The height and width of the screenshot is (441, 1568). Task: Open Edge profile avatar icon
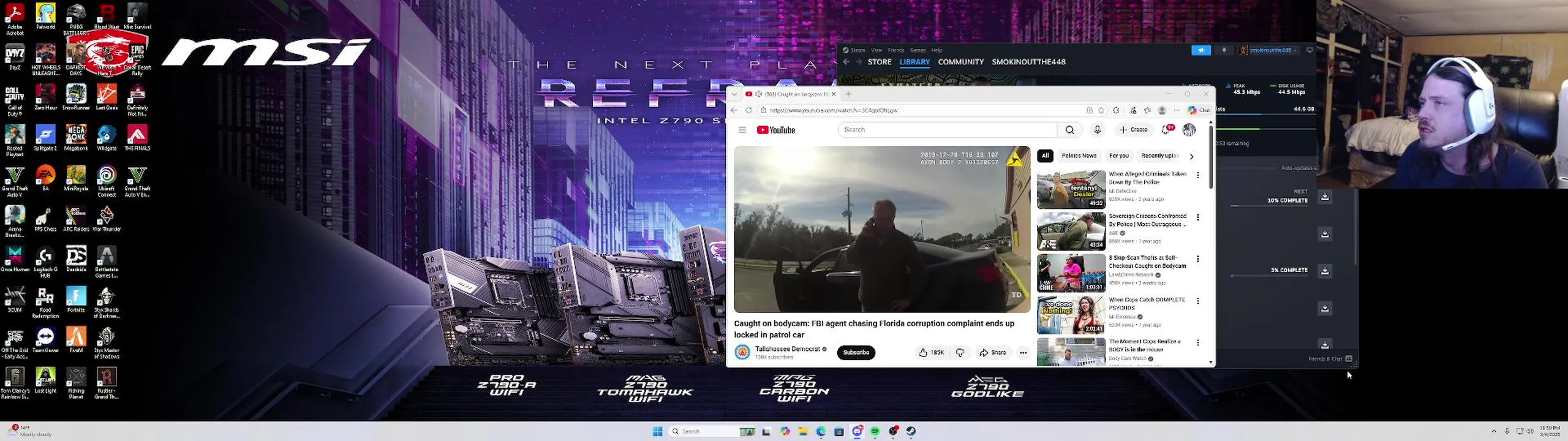(1162, 110)
